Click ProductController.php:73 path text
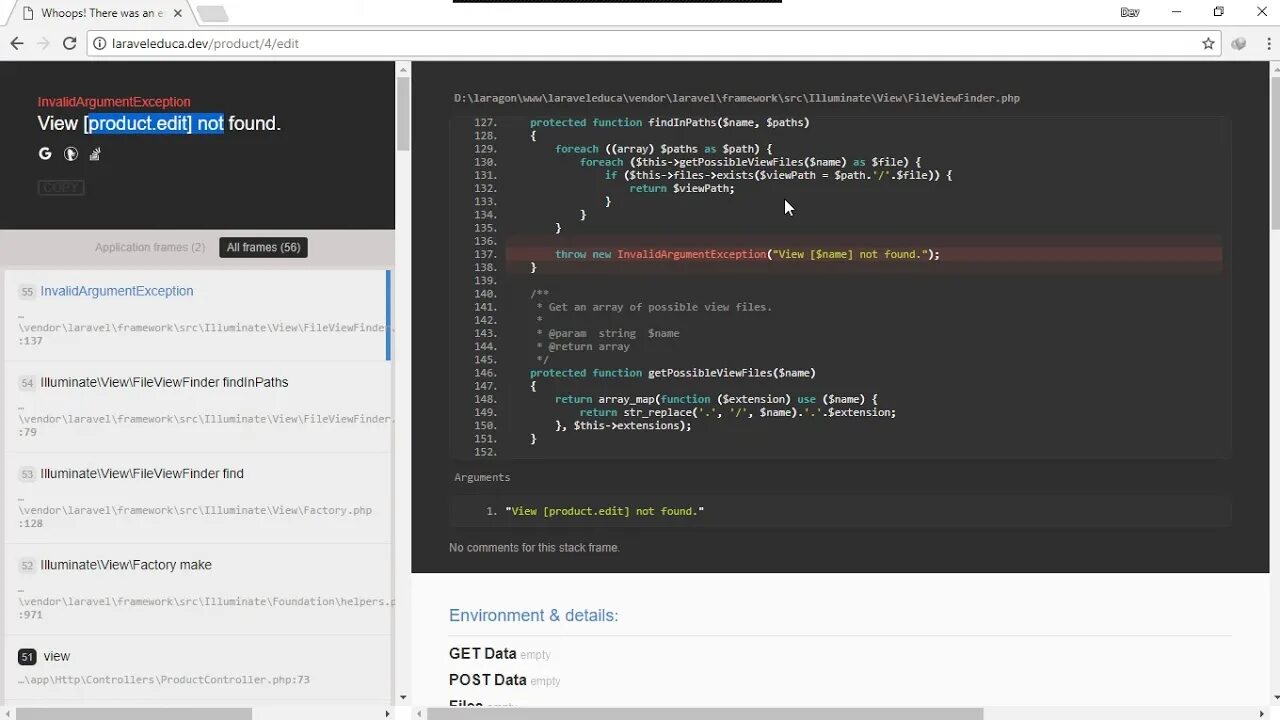Viewport: 1280px width, 720px height. coord(164,680)
